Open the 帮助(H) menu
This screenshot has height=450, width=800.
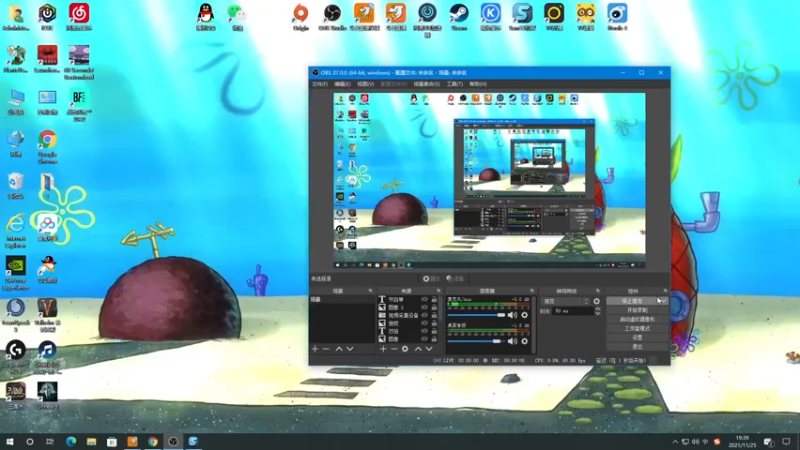[x=478, y=84]
